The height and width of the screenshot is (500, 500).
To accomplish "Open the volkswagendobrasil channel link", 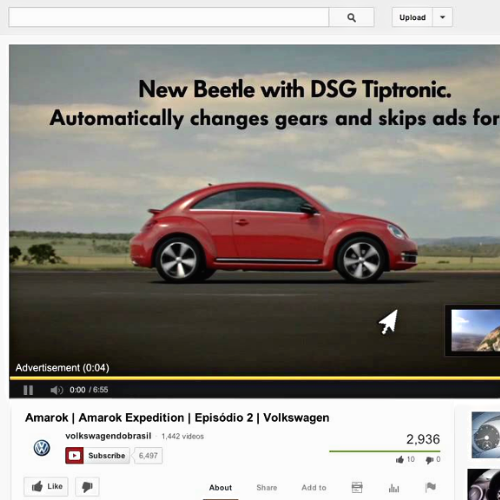I will click(108, 436).
